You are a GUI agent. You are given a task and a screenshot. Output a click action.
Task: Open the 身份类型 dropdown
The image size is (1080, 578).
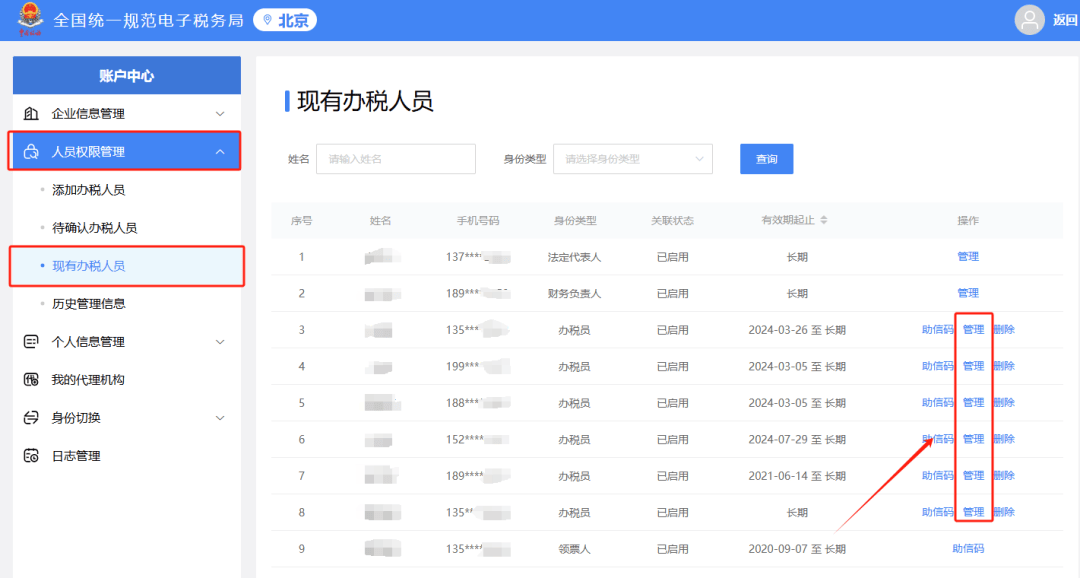pos(632,159)
